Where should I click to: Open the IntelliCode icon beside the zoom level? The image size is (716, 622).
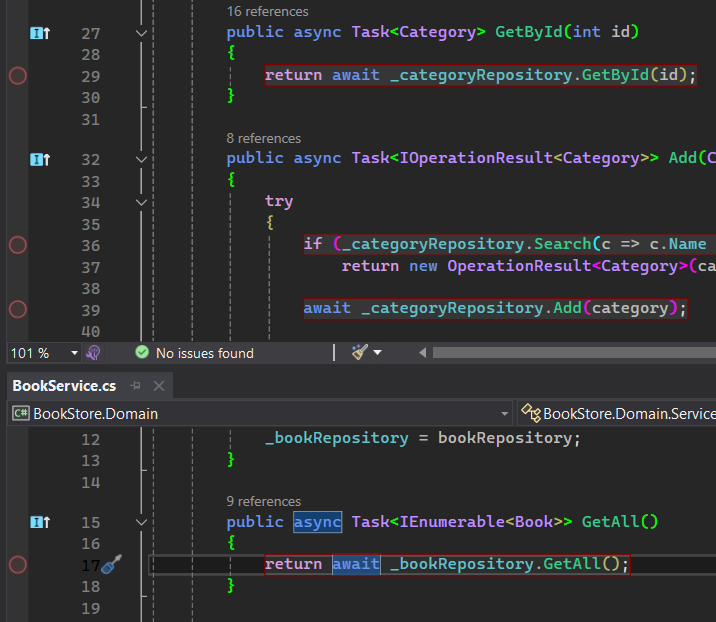coord(93,353)
